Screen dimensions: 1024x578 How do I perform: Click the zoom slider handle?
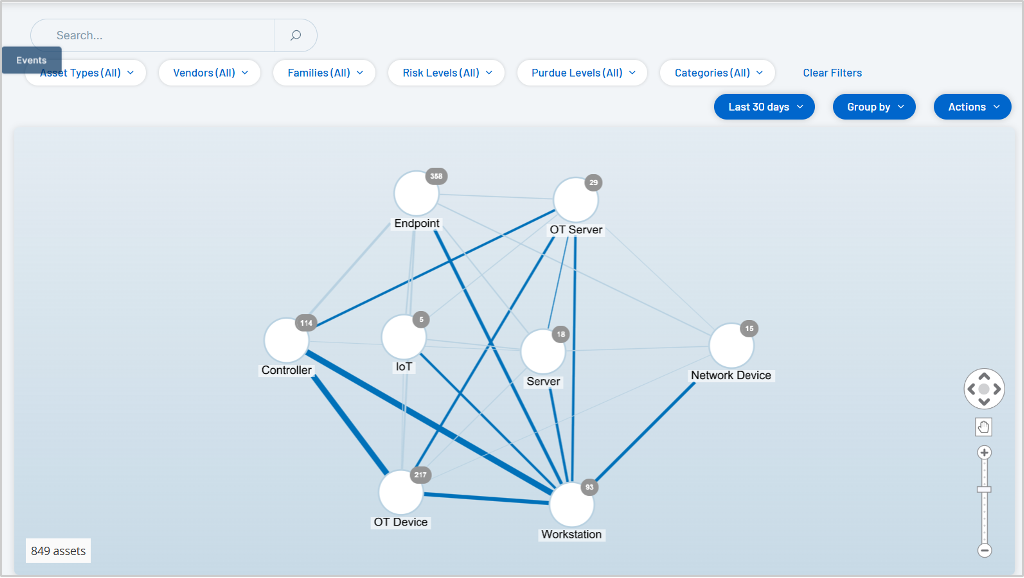(x=984, y=489)
